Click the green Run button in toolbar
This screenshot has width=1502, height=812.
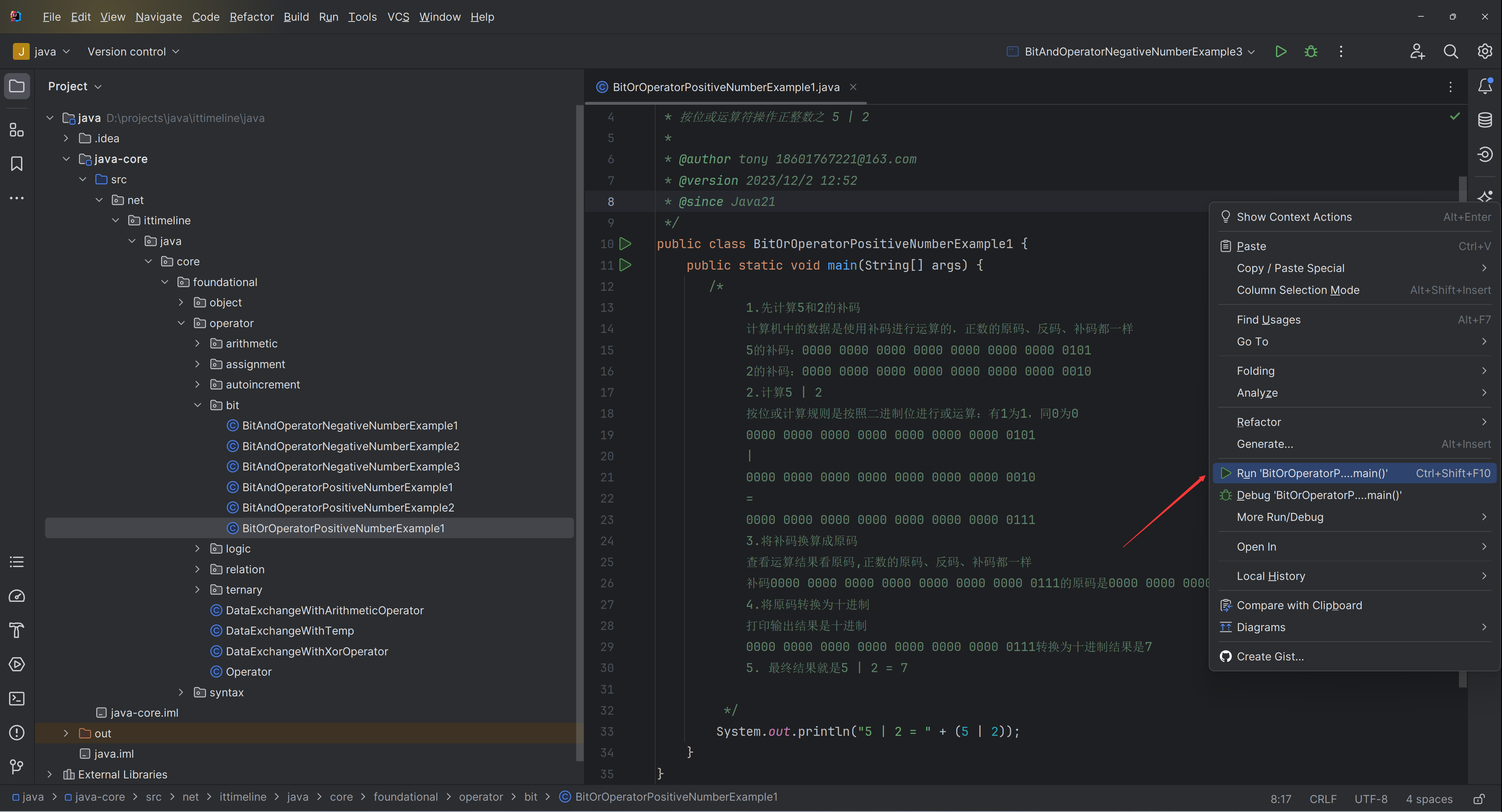tap(1281, 51)
